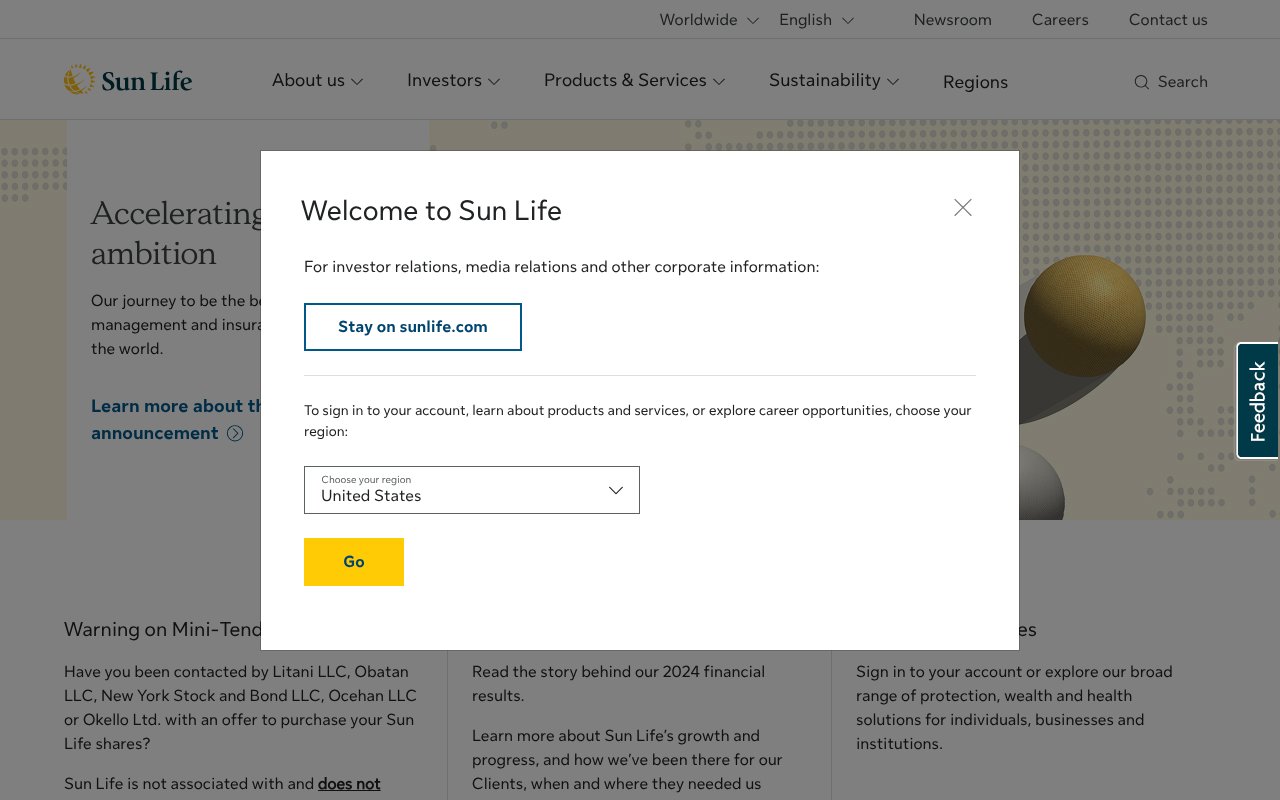Click the circled arrow beside the announcement link
1280x800 pixels.
(x=235, y=433)
